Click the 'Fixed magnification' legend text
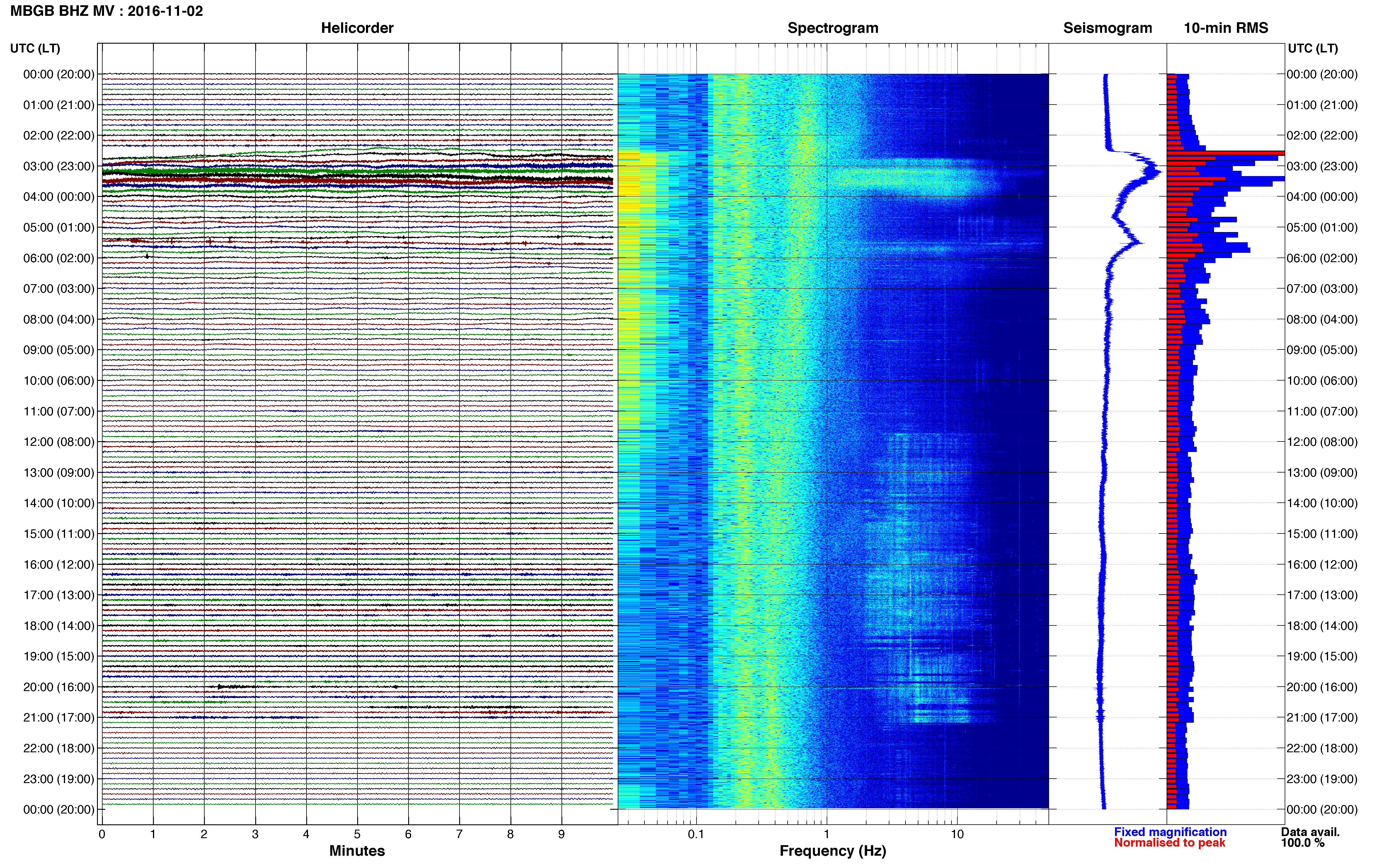The width and height of the screenshot is (1389, 868). (1170, 832)
